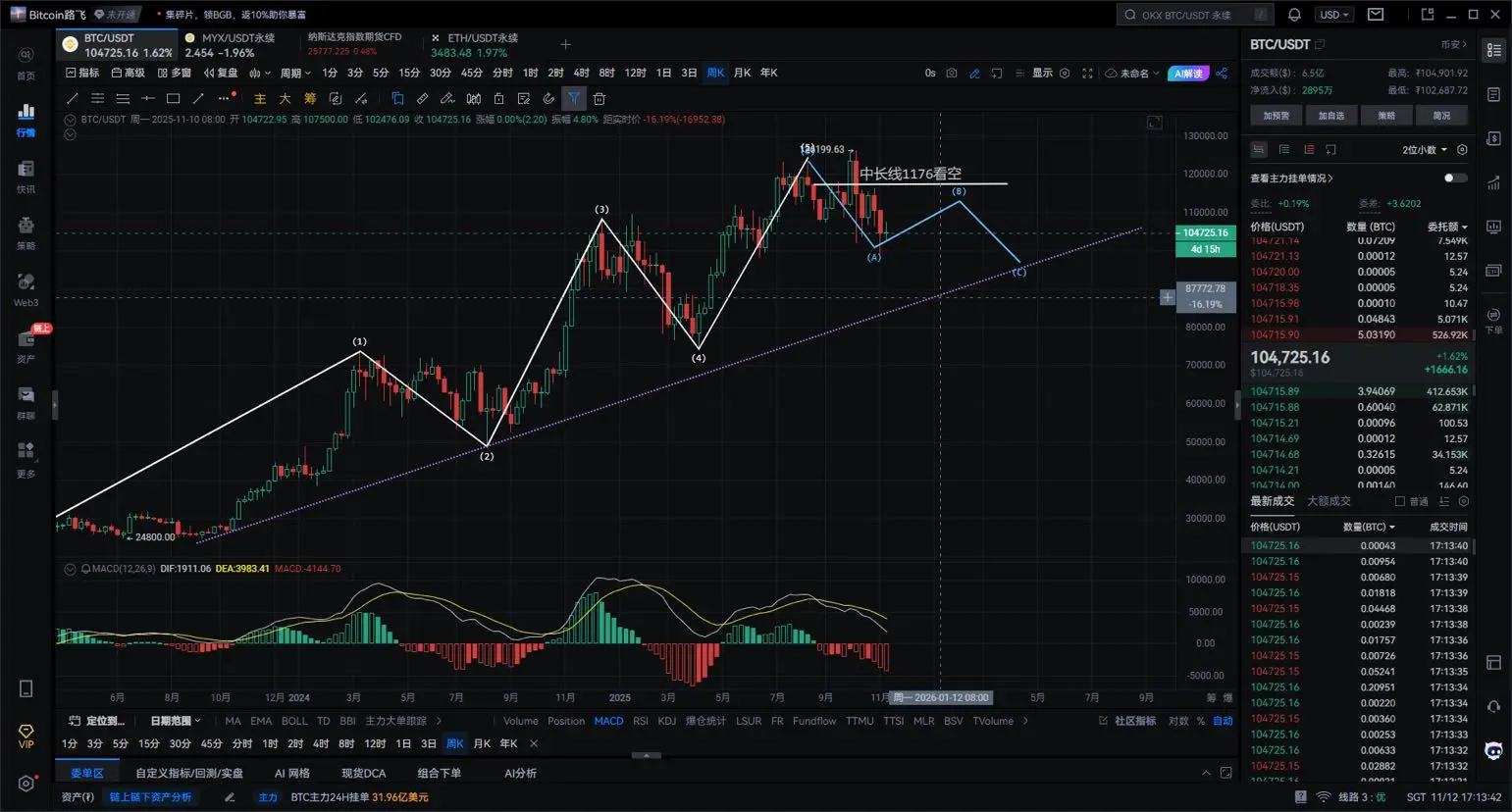Screen dimensions: 1512x812
Task: Click the 主 main-force marker tool
Action: tap(260, 98)
